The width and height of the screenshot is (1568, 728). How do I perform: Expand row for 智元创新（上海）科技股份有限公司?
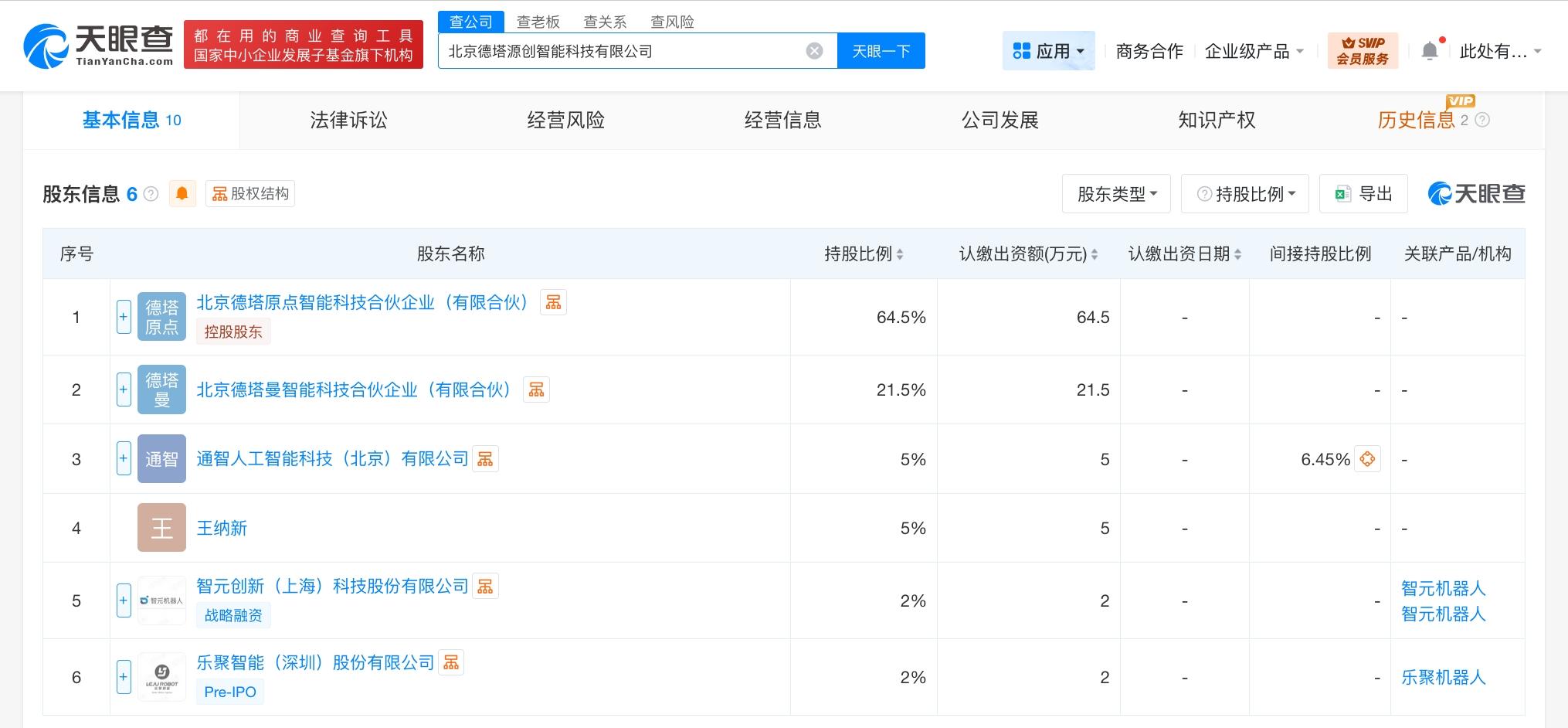click(x=124, y=600)
